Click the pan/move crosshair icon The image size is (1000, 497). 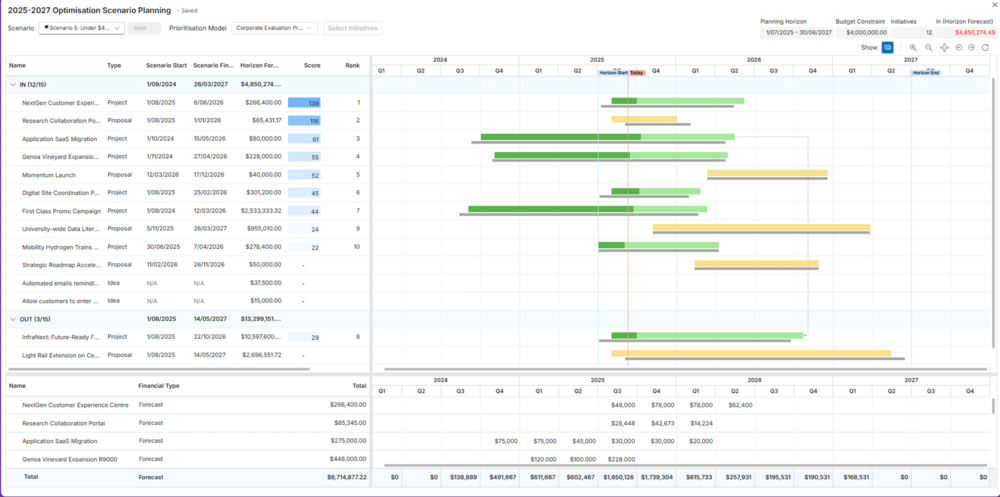tap(944, 47)
